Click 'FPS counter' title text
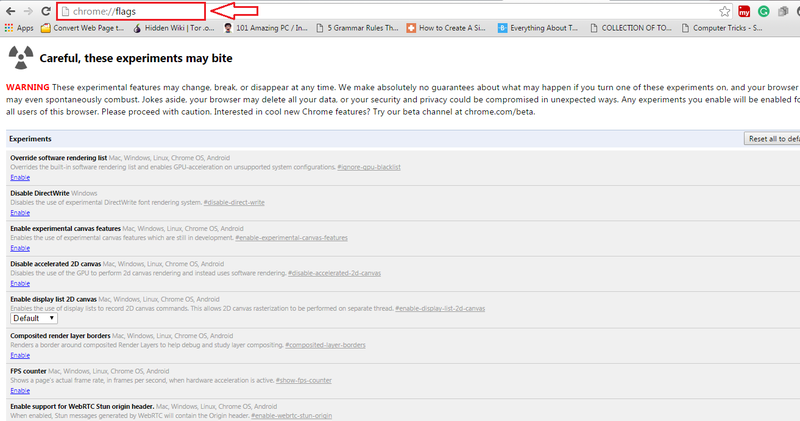Image resolution: width=800 pixels, height=421 pixels. coord(28,371)
